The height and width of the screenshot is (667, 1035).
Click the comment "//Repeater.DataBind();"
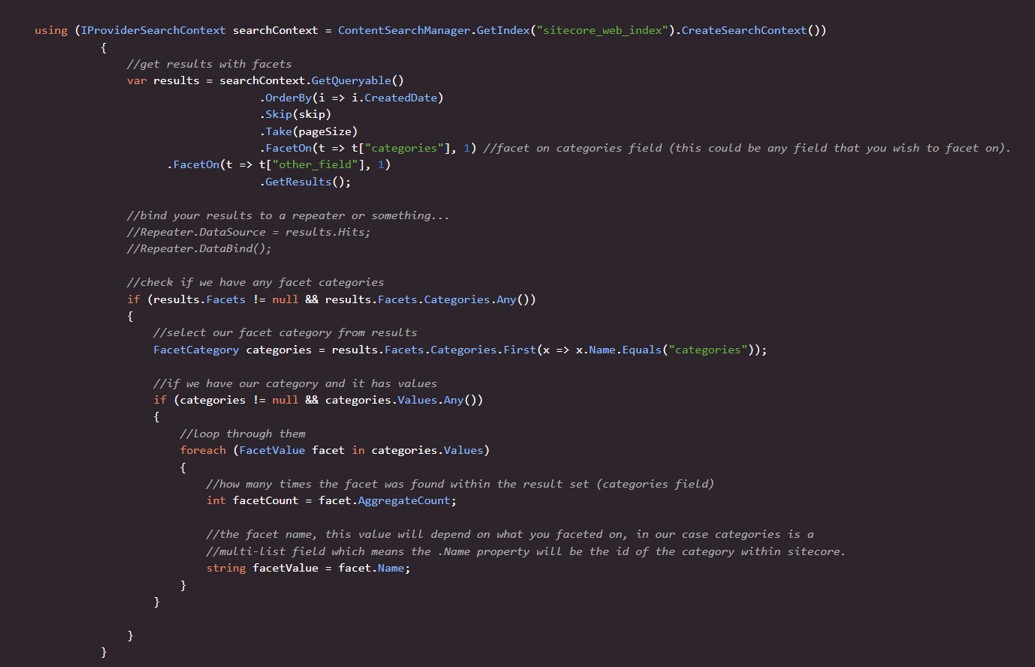199,248
